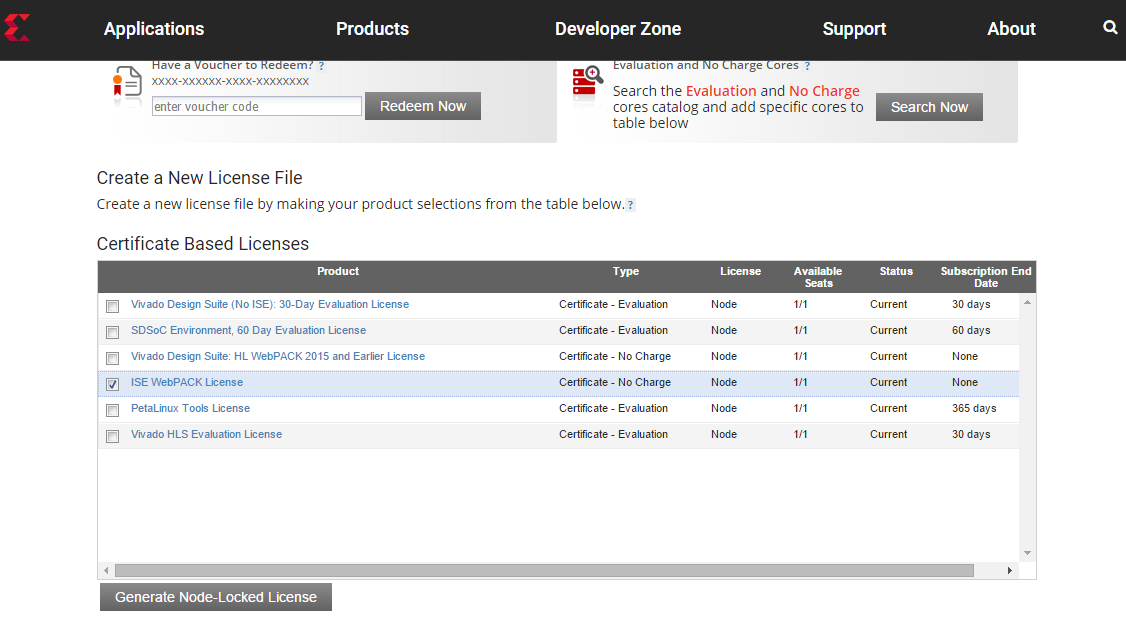Click the 'Create a New License File' heading

200,178
